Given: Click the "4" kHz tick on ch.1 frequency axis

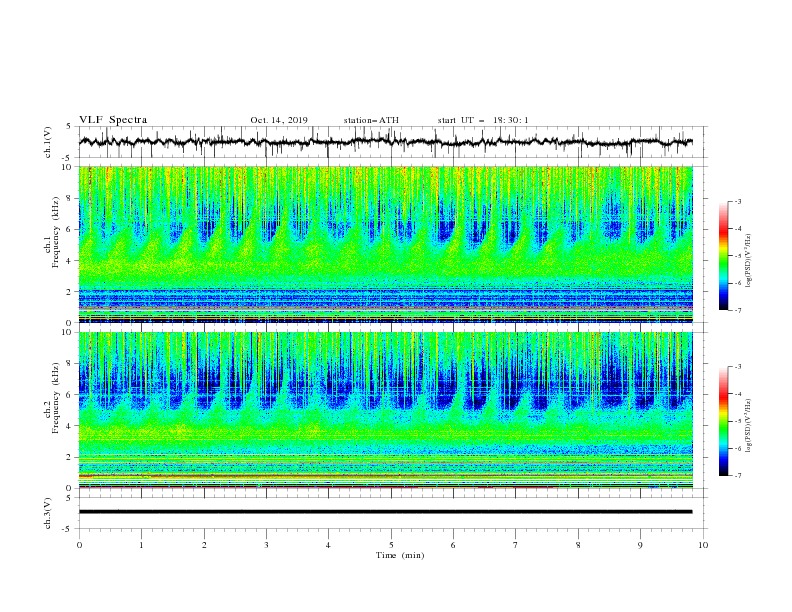Looking at the screenshot, I should [70, 261].
